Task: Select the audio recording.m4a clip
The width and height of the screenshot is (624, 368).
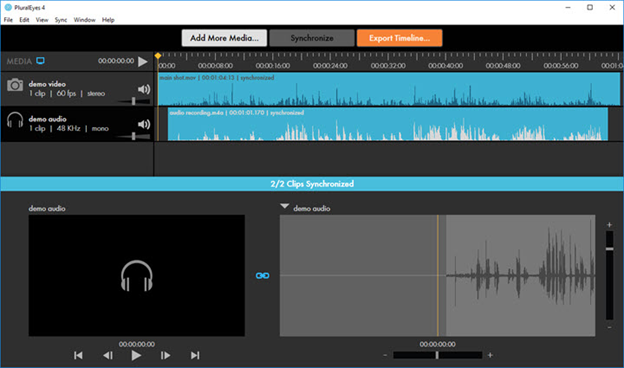Action: click(x=388, y=124)
